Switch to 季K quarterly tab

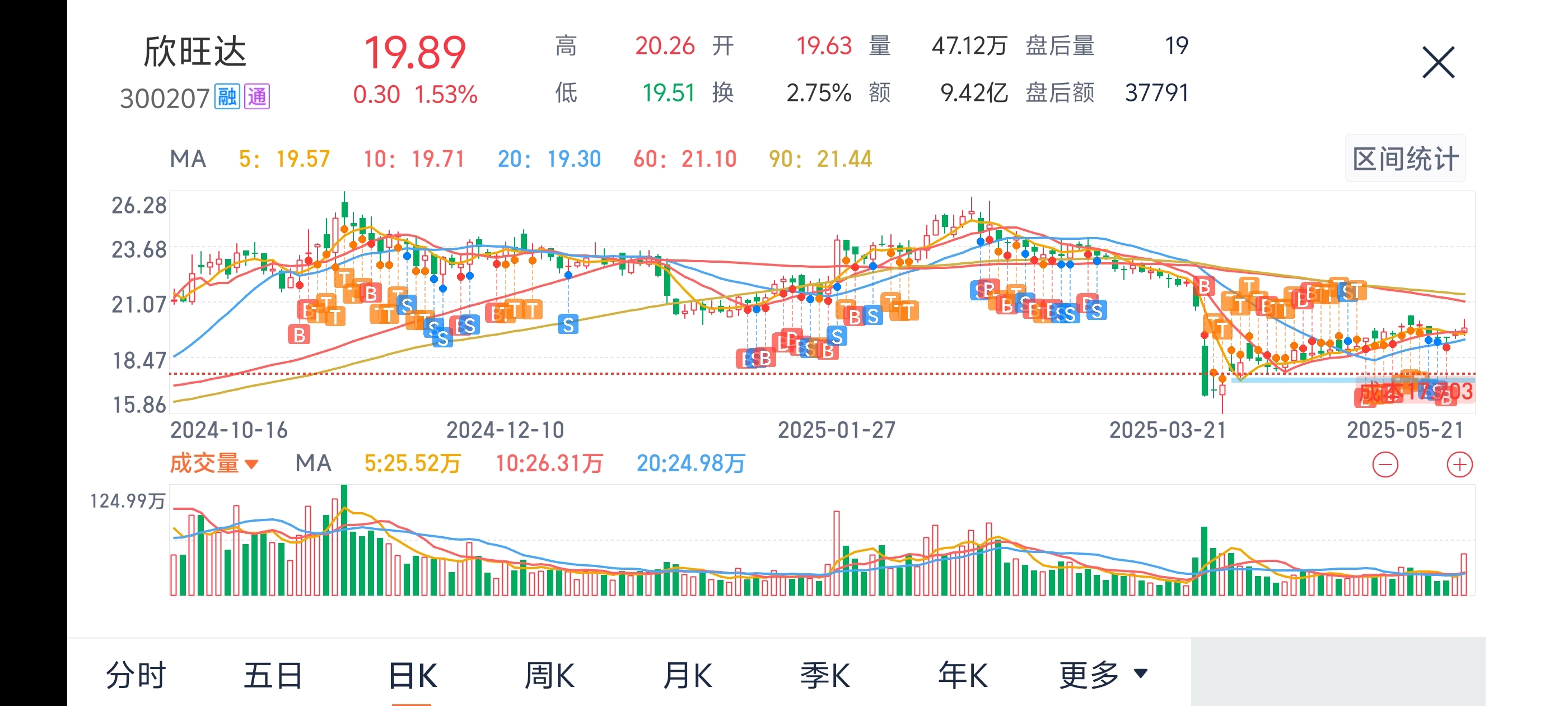825,674
